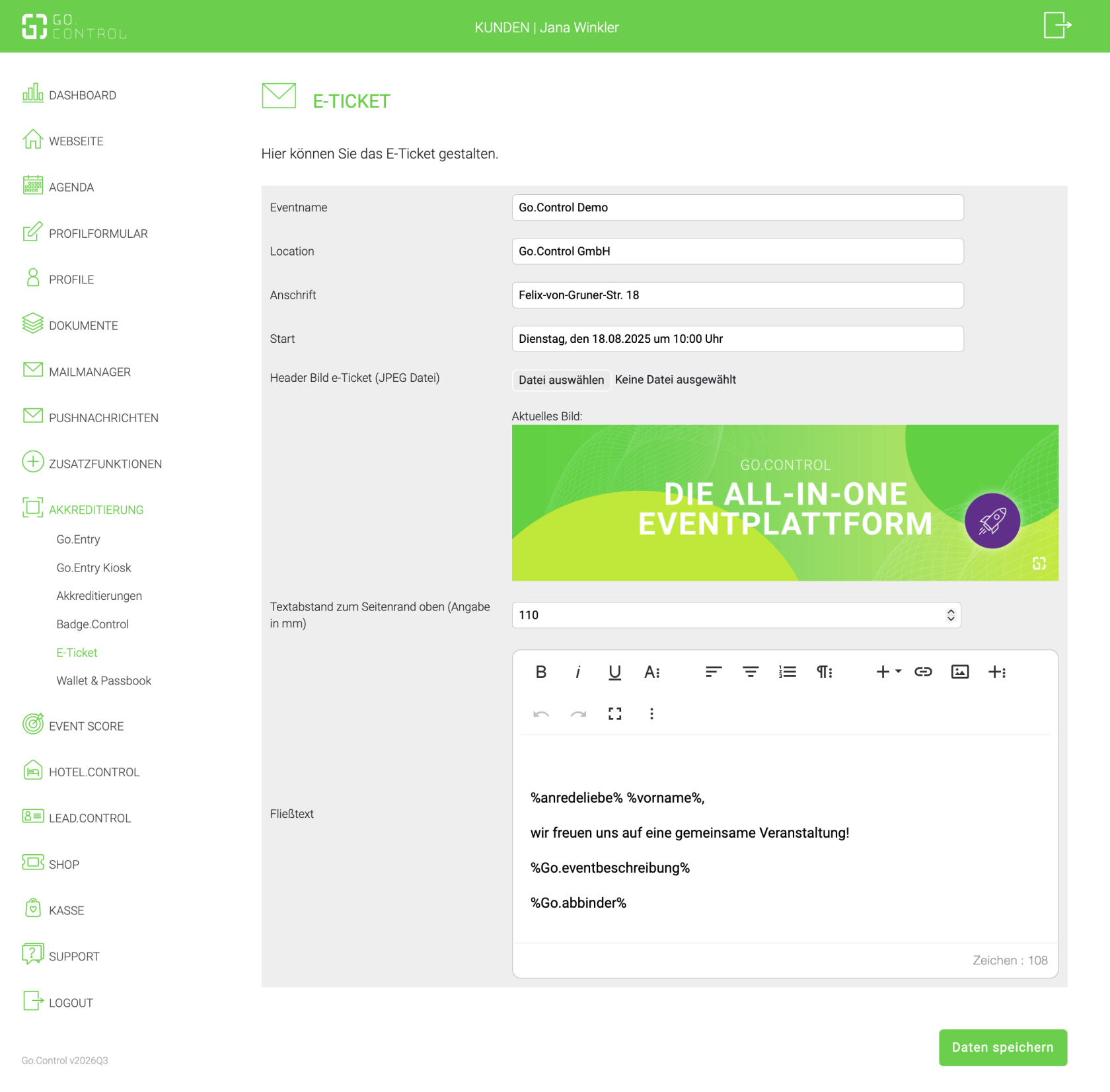Viewport: 1110px width, 1092px height.
Task: Click into the Fließtext editor body
Action: tap(785, 839)
